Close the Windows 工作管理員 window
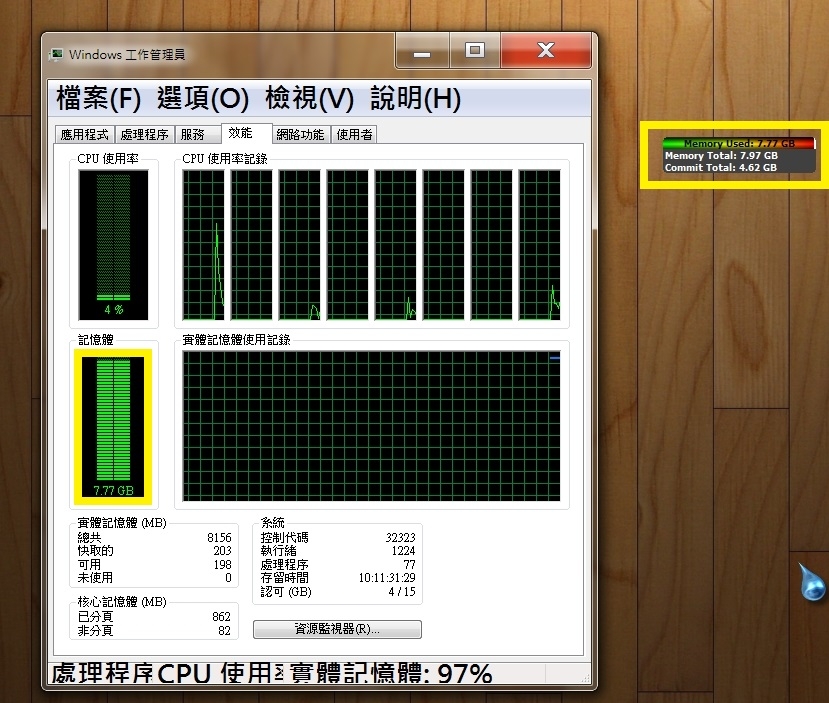This screenshot has width=829, height=703. [546, 51]
